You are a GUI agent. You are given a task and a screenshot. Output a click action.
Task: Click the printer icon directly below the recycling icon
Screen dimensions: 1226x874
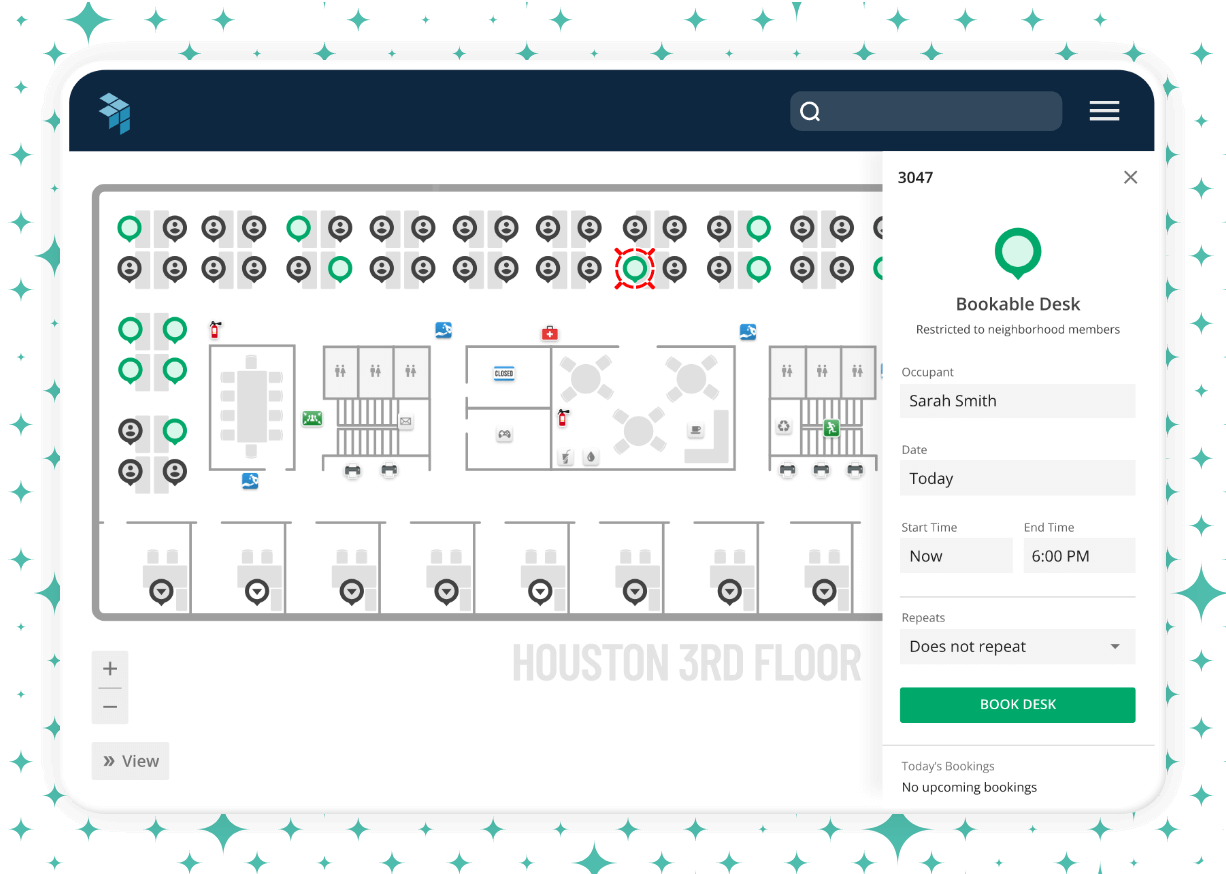click(788, 469)
